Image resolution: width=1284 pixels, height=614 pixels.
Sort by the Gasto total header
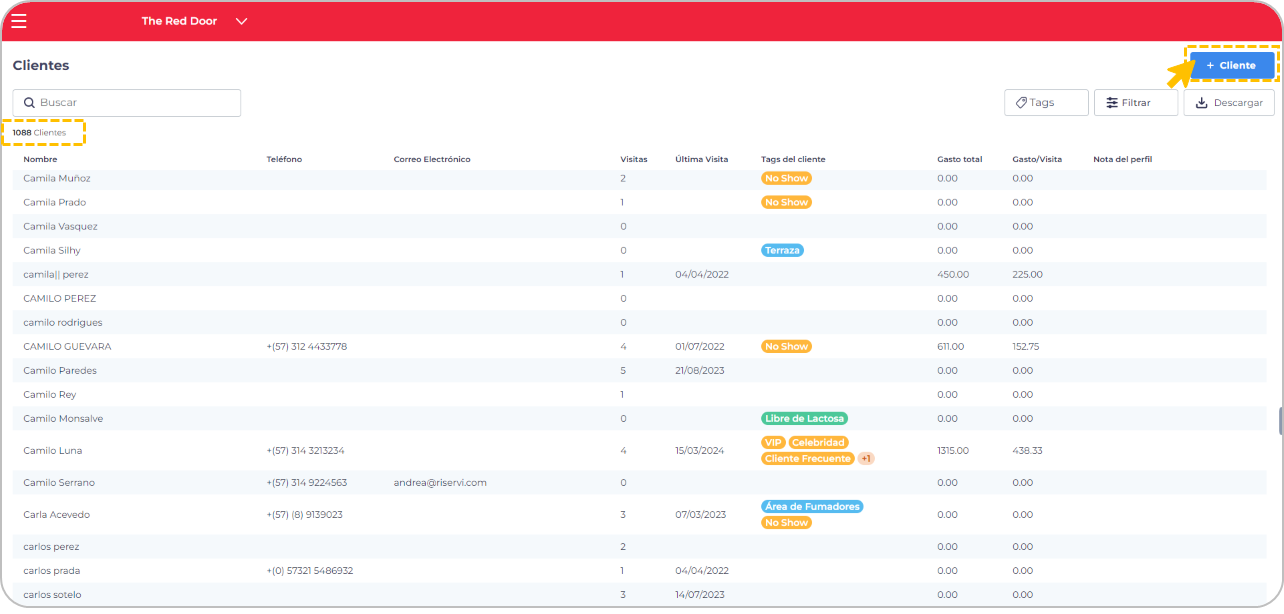click(x=960, y=159)
